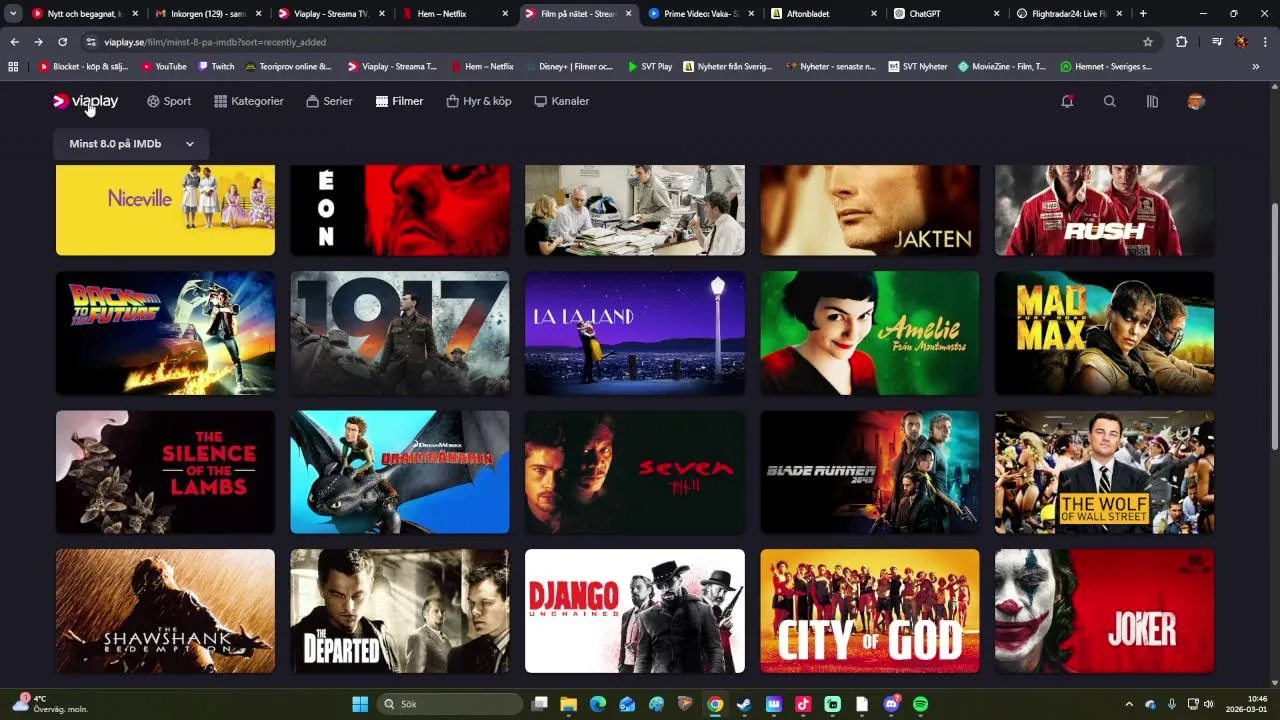Viewport: 1280px width, 720px height.
Task: Open the Django Unchained movie
Action: [x=635, y=611]
